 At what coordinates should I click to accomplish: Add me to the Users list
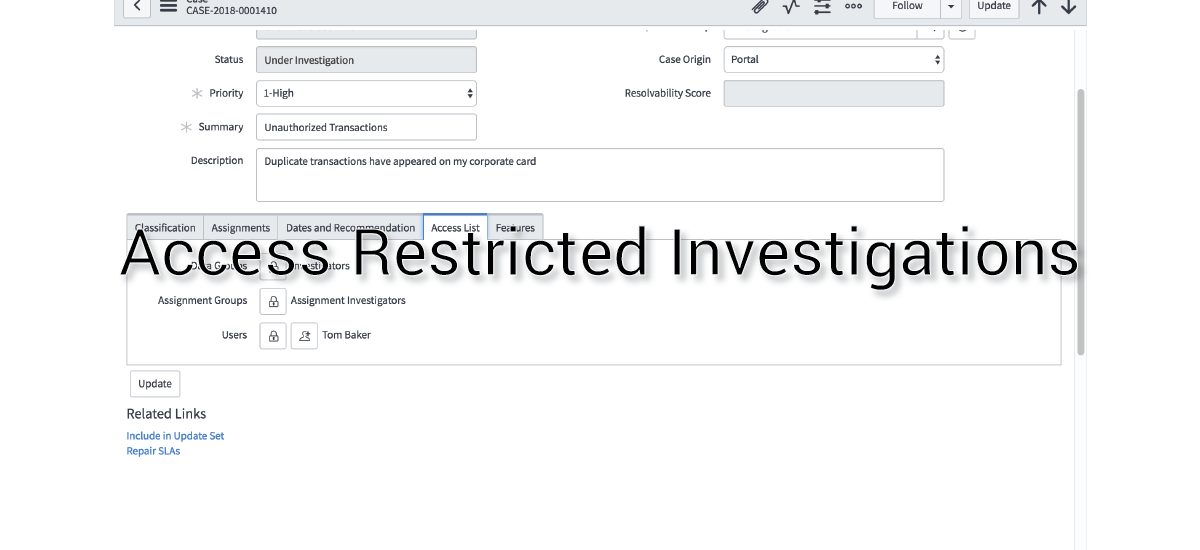click(304, 336)
